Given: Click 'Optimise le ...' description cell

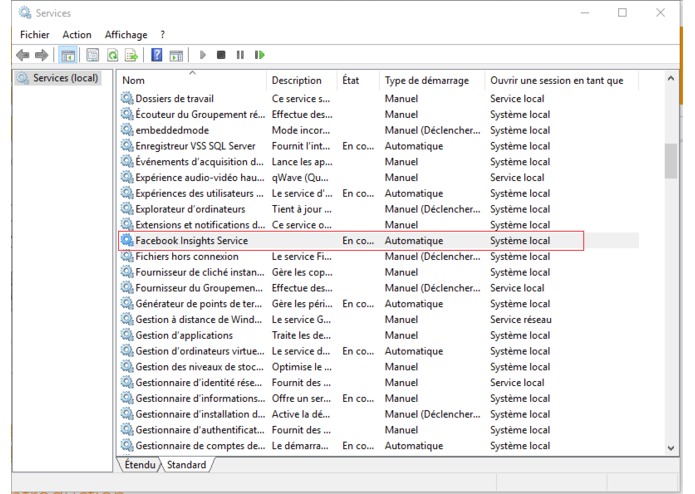Looking at the screenshot, I should [x=301, y=367].
